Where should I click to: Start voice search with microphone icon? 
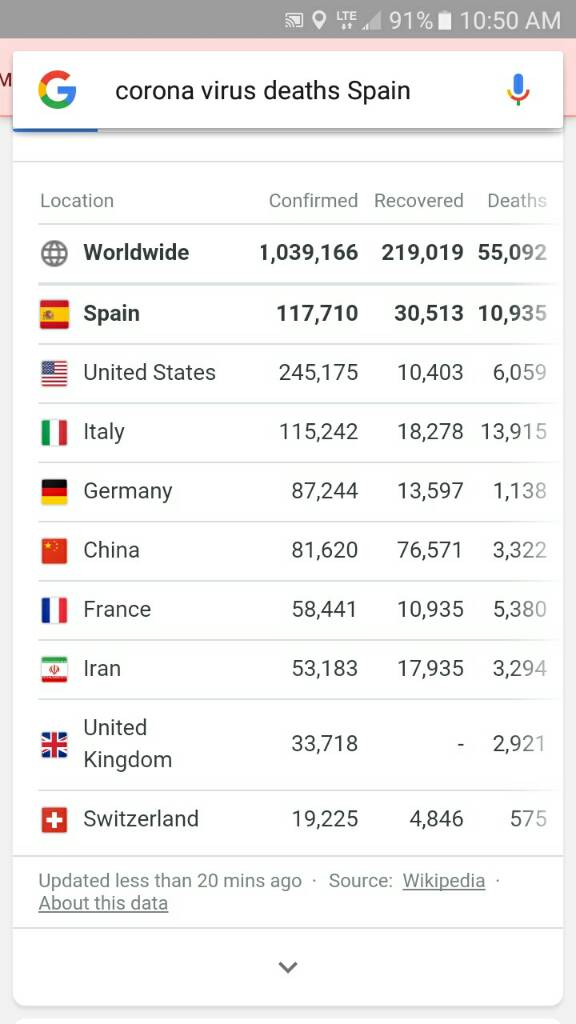point(518,90)
